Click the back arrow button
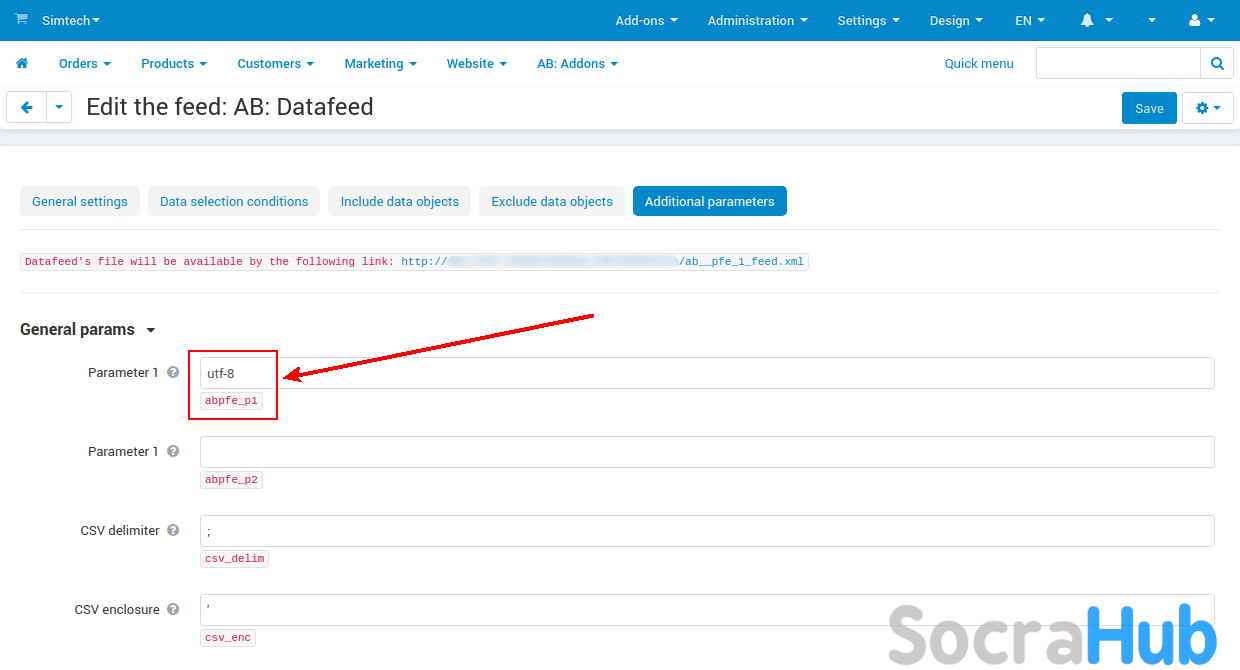This screenshot has height=670, width=1240. [x=27, y=108]
